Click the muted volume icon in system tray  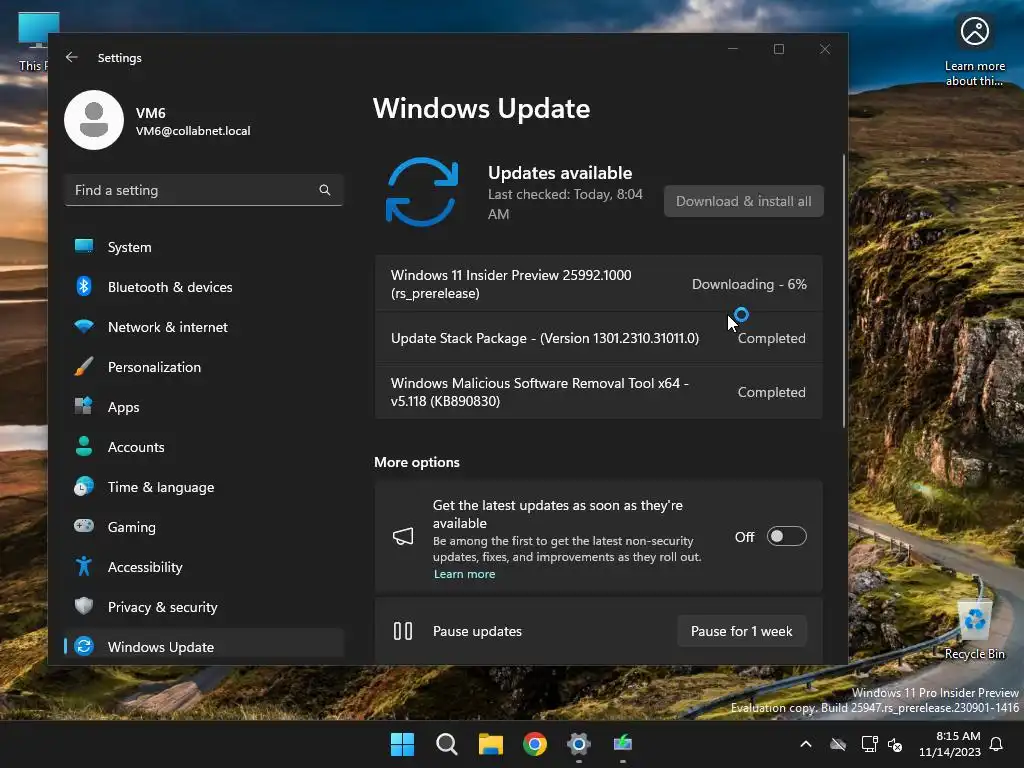[x=895, y=744]
